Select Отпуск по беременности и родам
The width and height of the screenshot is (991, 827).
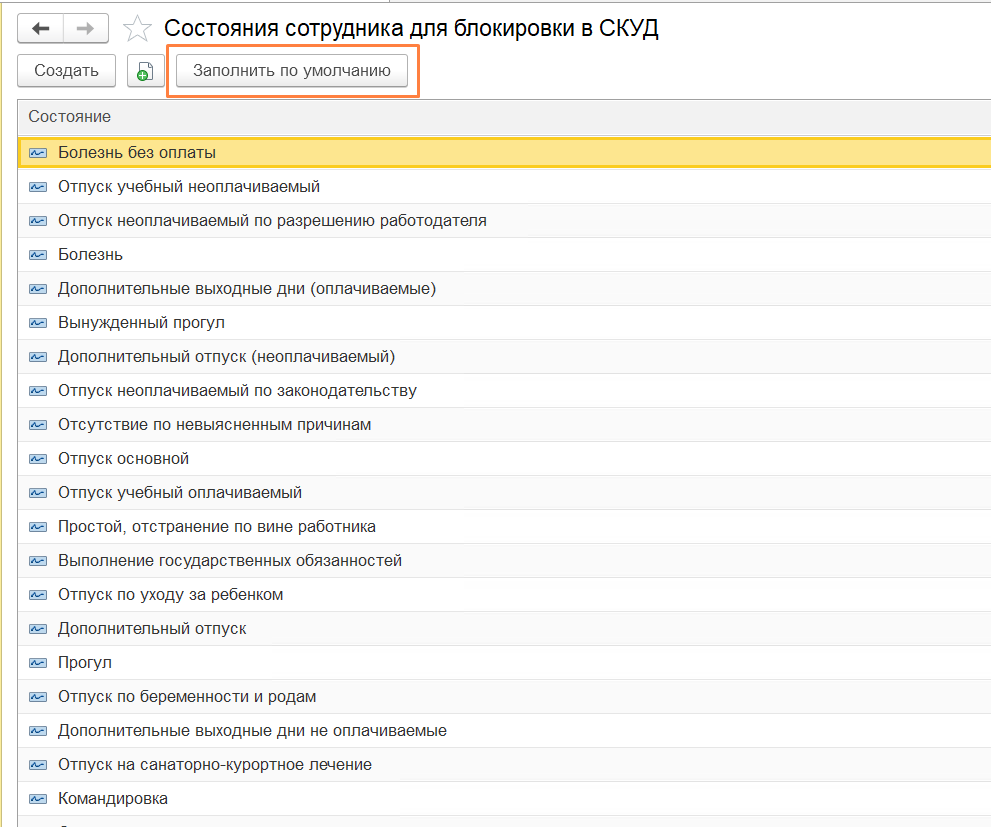point(187,697)
